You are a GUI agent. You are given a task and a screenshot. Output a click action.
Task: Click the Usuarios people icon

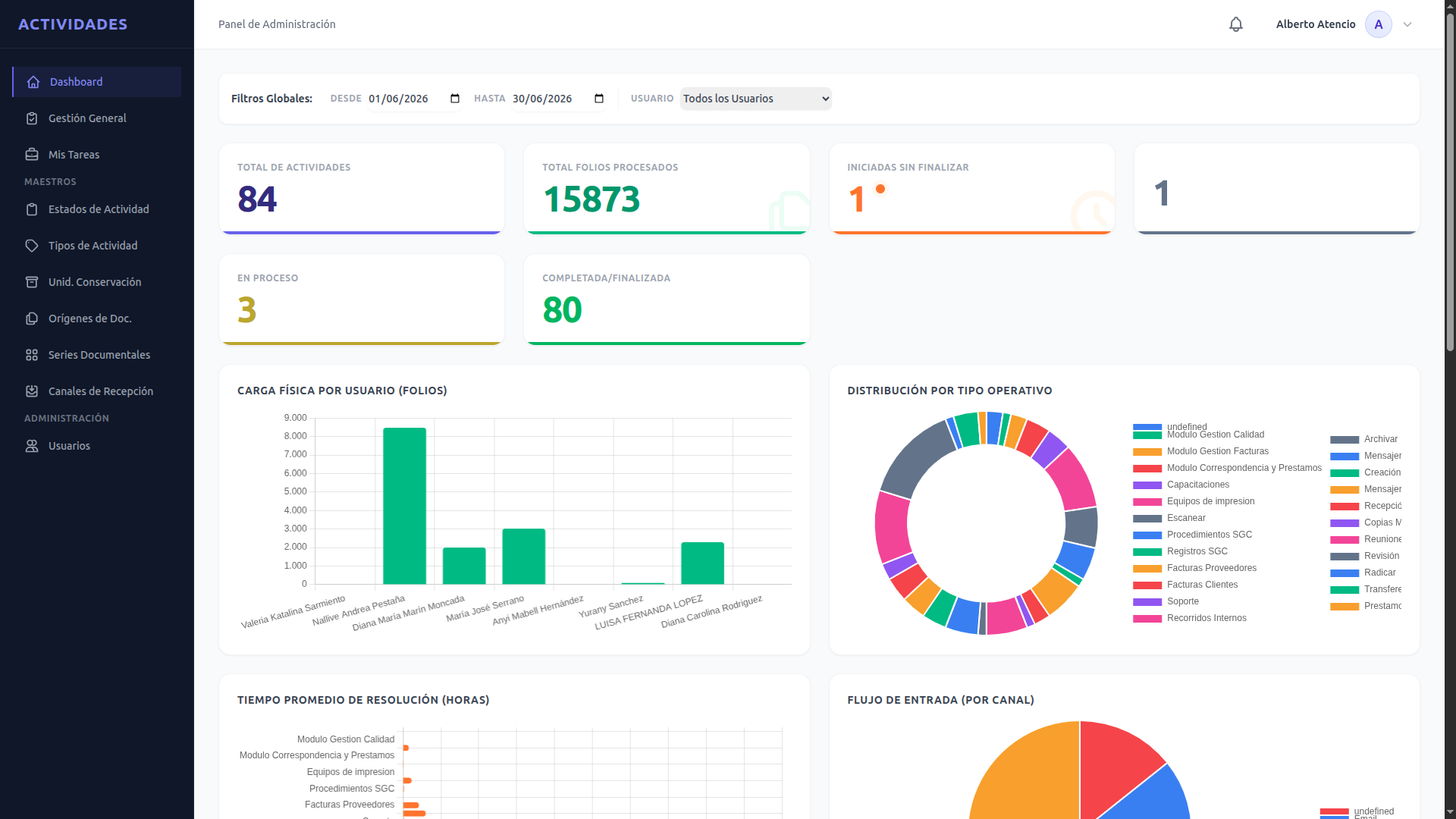(x=32, y=446)
